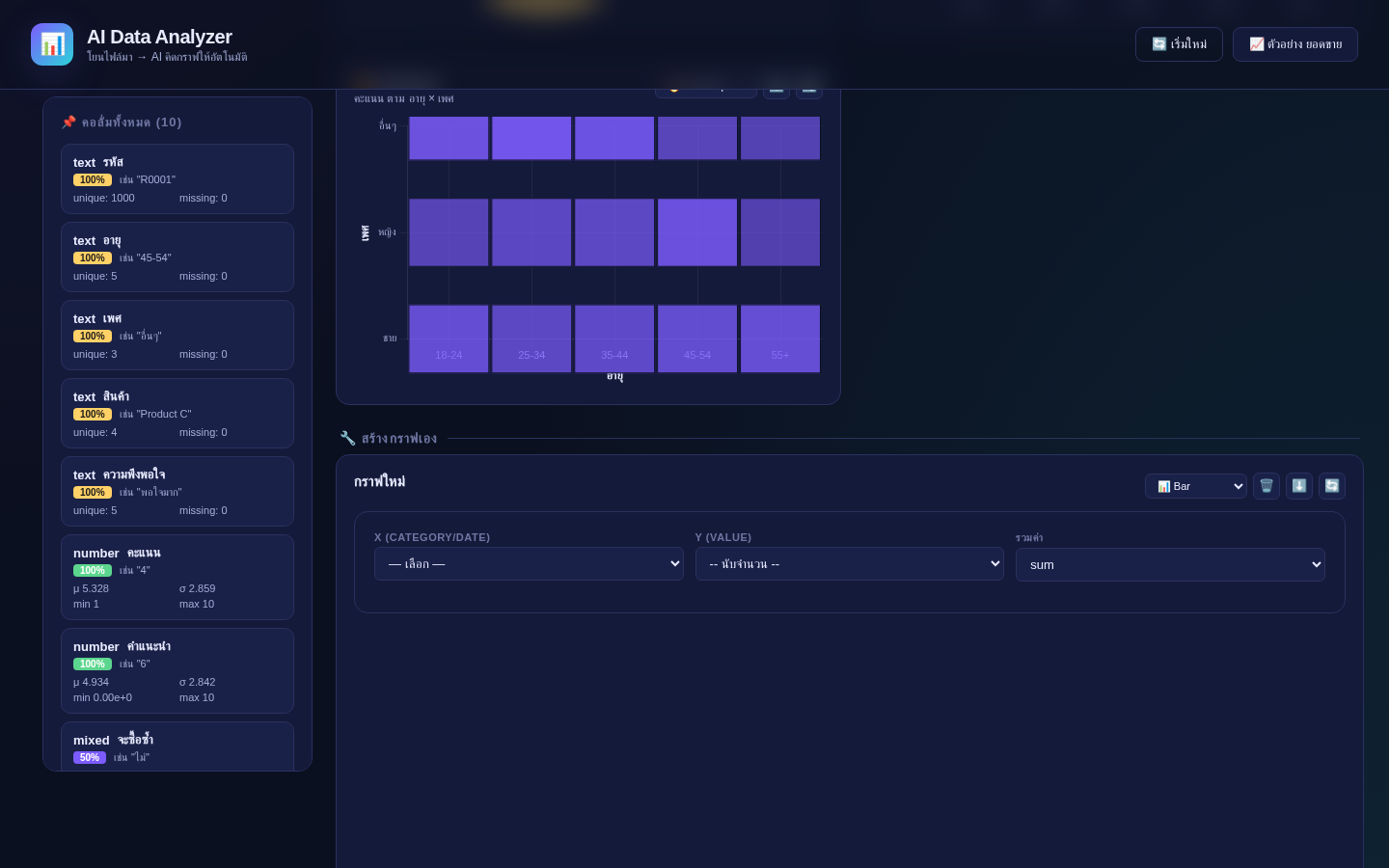
Task: Select the เพศ text column card
Action: 177,336
